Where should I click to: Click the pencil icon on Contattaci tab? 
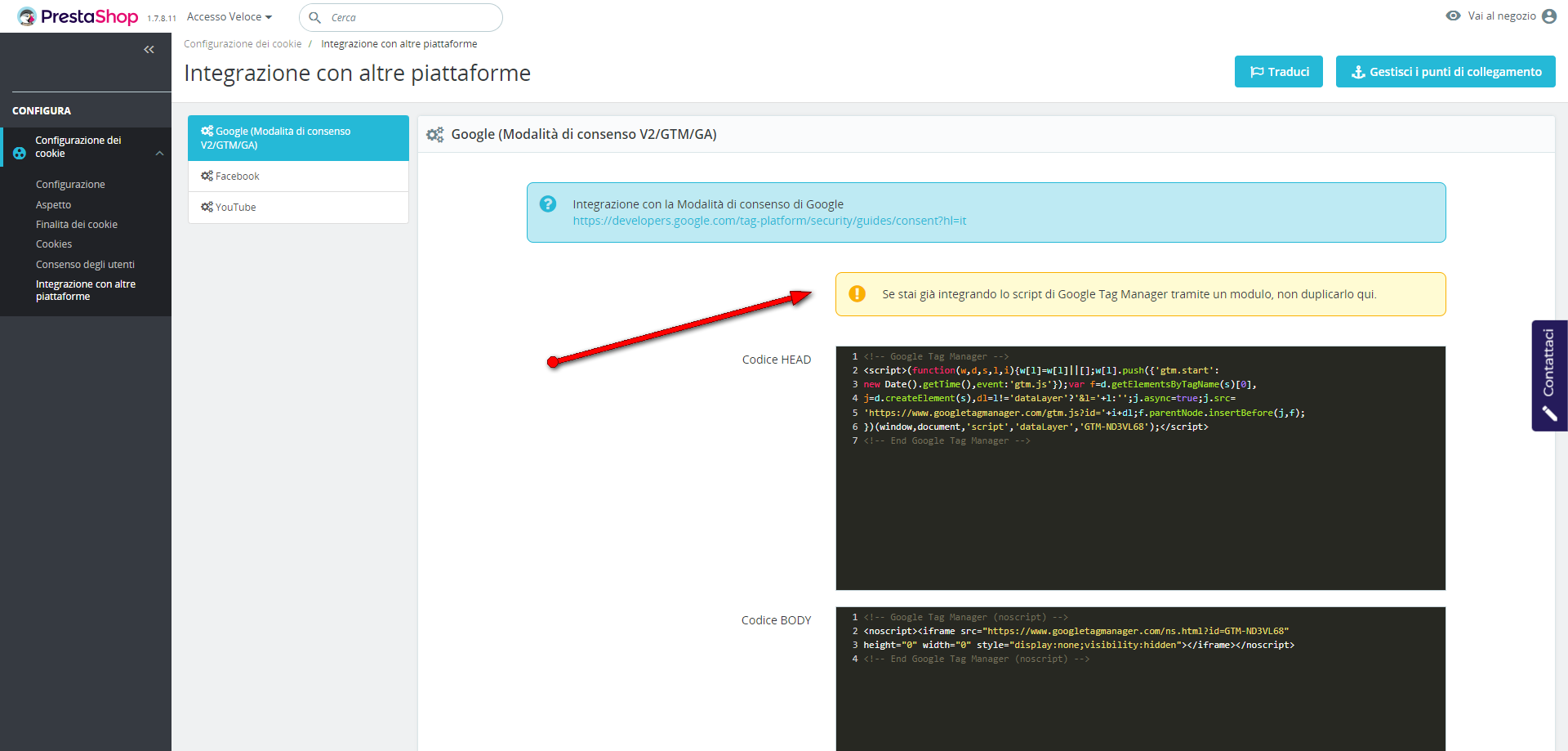click(x=1549, y=414)
